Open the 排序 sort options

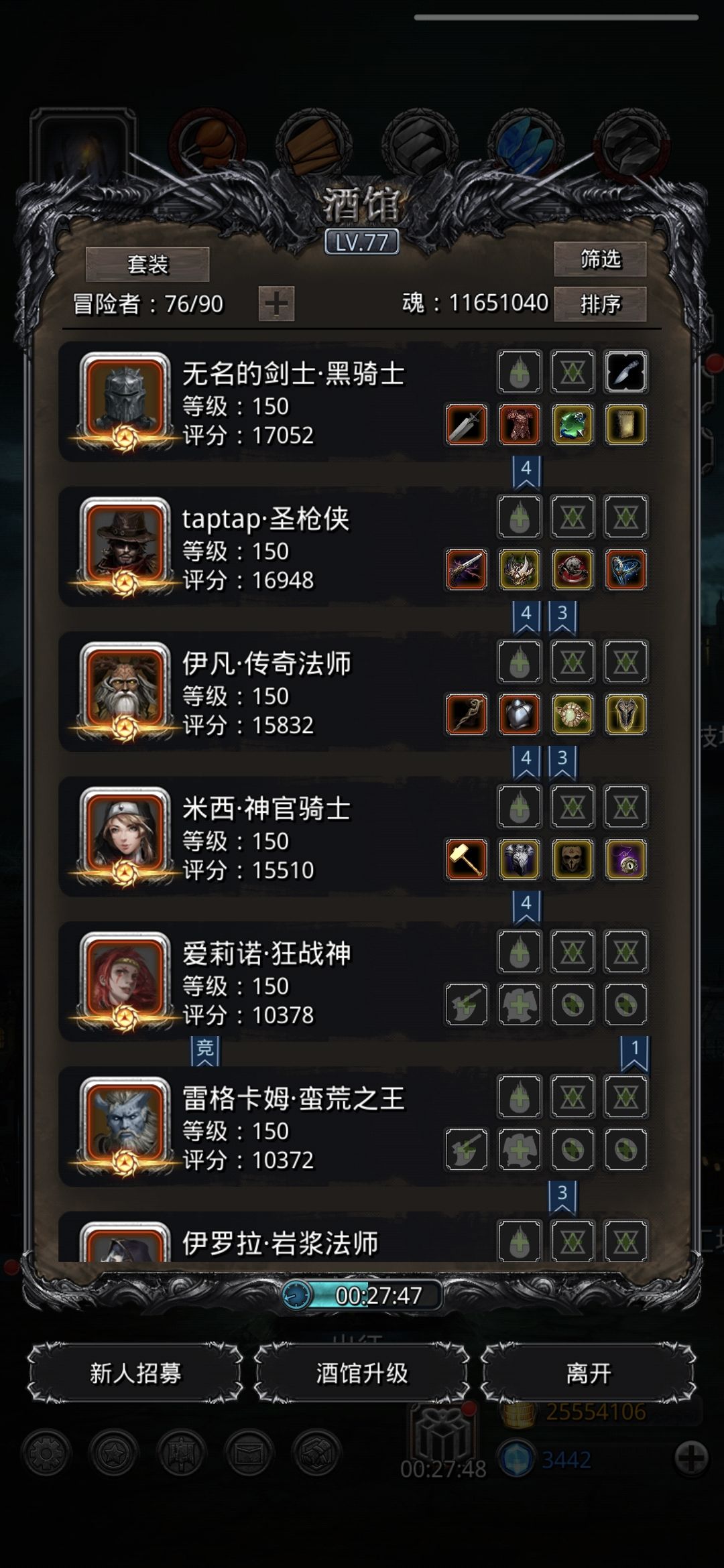coord(600,304)
